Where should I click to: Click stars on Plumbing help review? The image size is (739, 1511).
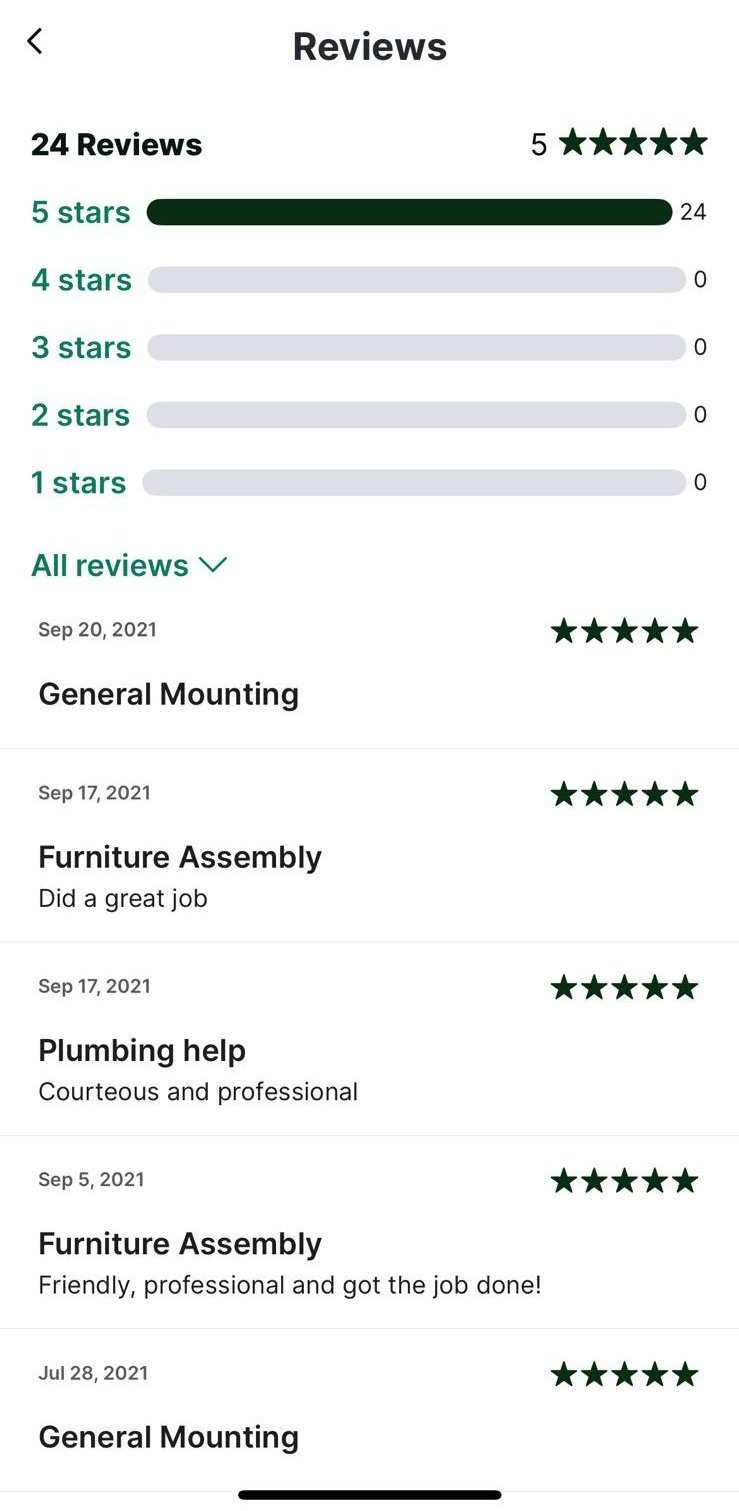click(x=624, y=988)
